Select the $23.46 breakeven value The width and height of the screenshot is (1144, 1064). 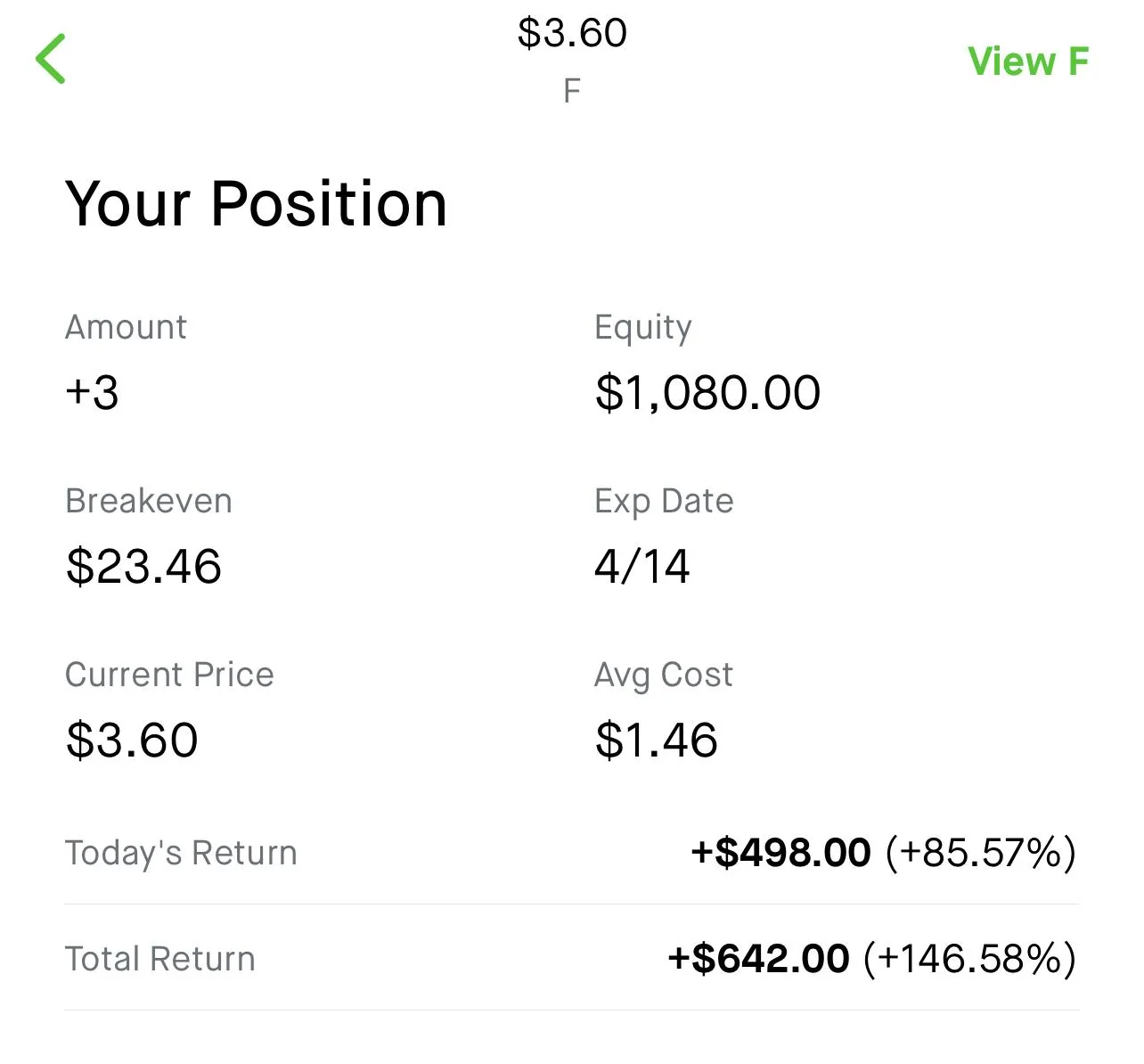click(x=143, y=566)
